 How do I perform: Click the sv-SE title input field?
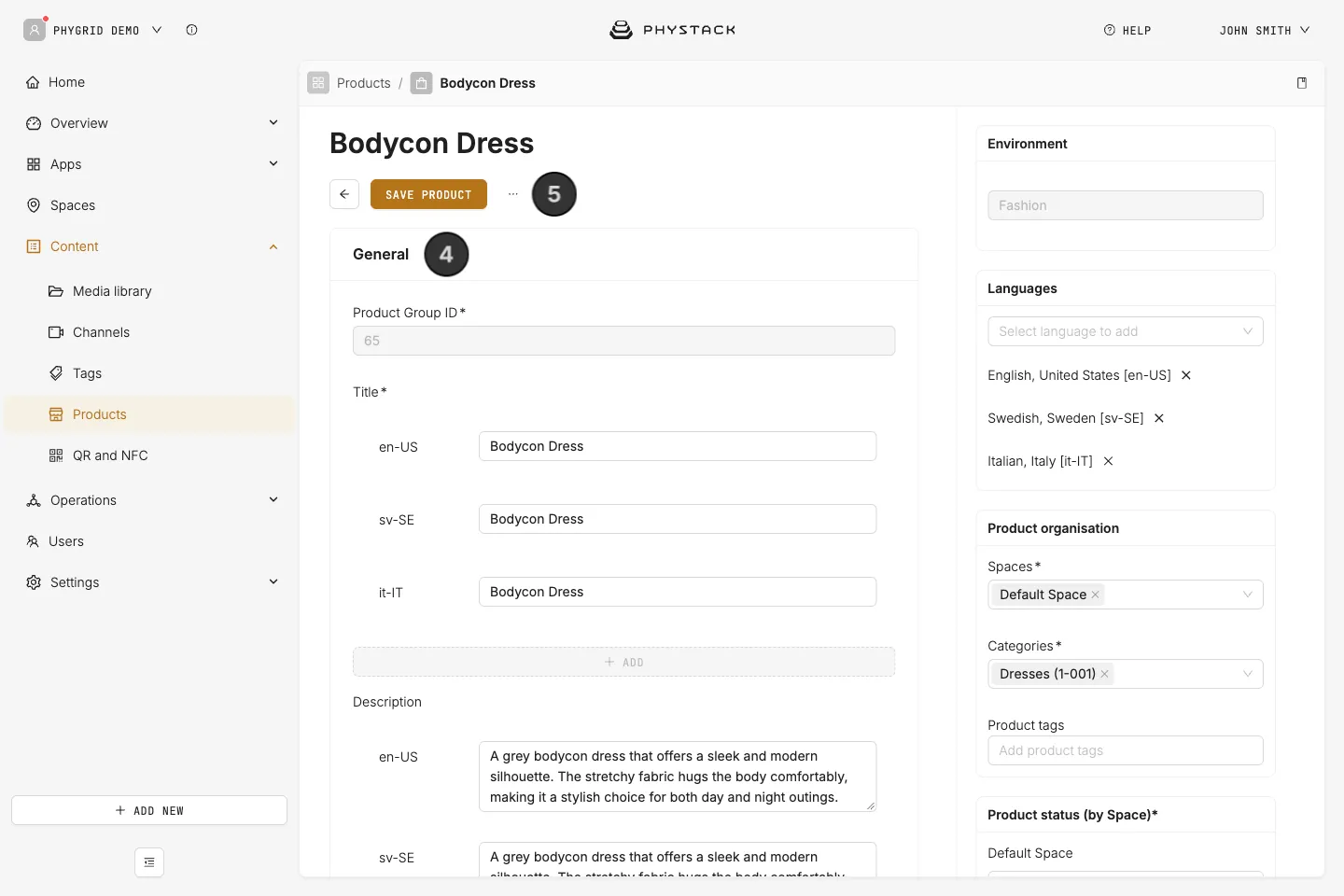[678, 519]
